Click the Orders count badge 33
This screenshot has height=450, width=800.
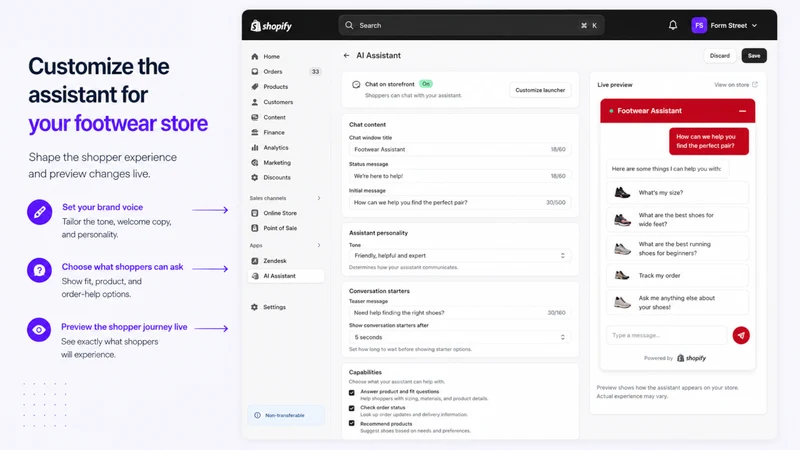[315, 71]
